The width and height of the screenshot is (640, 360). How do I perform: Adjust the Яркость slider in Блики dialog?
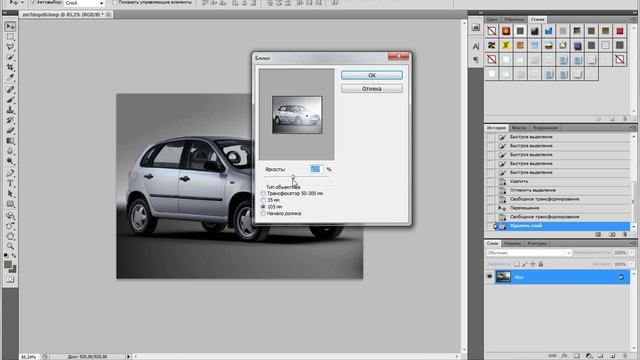click(x=293, y=177)
